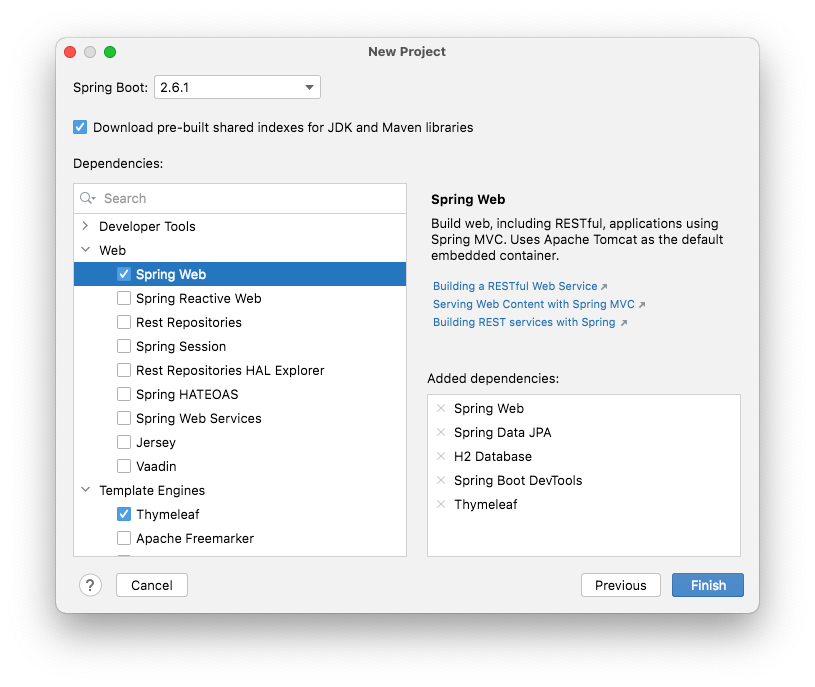Enable Rest Repositories HAL Explorer
Screen dimensions: 815x687
pos(124,370)
